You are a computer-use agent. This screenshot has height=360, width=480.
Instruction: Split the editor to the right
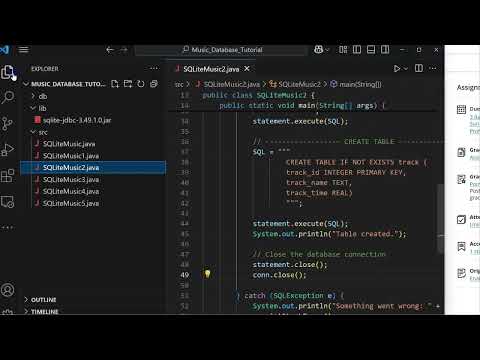pyautogui.click(x=419, y=68)
